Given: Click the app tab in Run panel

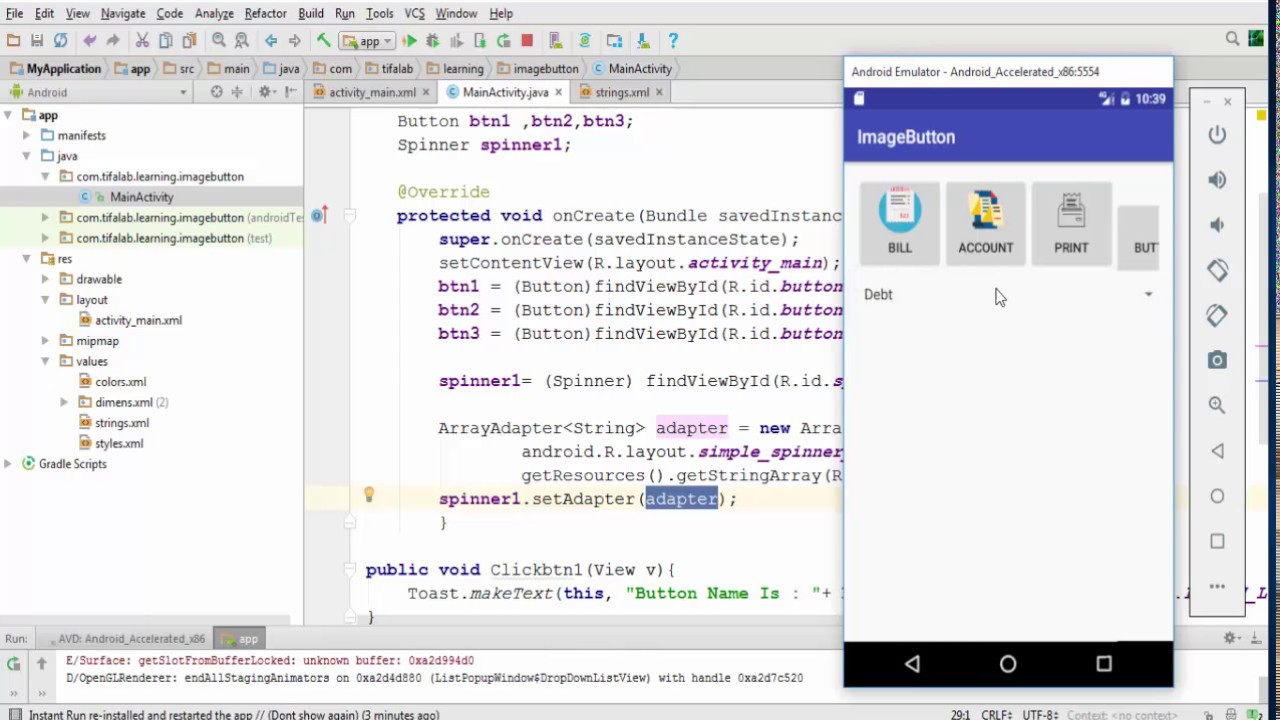Looking at the screenshot, I should pos(240,638).
